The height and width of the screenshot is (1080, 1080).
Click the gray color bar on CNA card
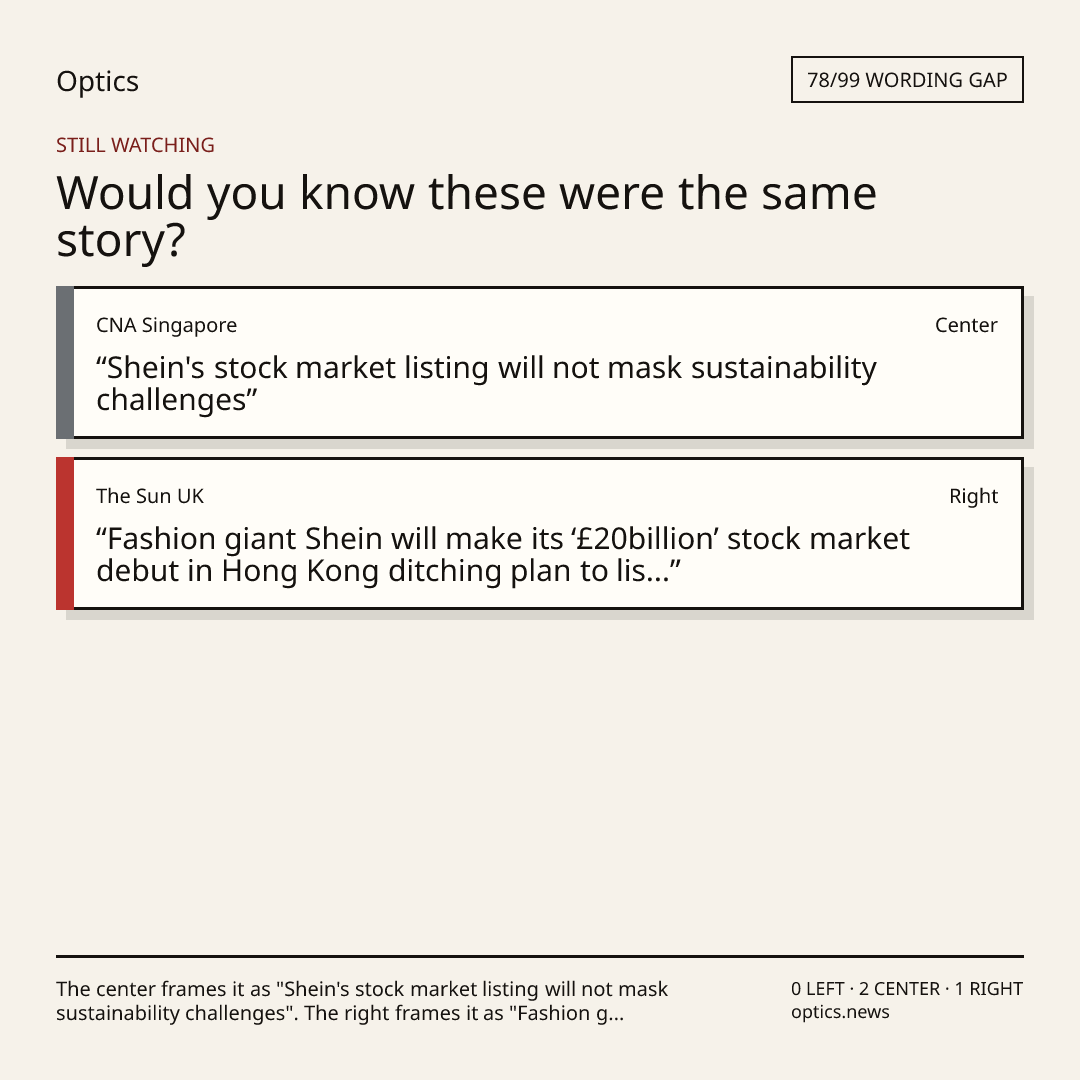coord(65,362)
